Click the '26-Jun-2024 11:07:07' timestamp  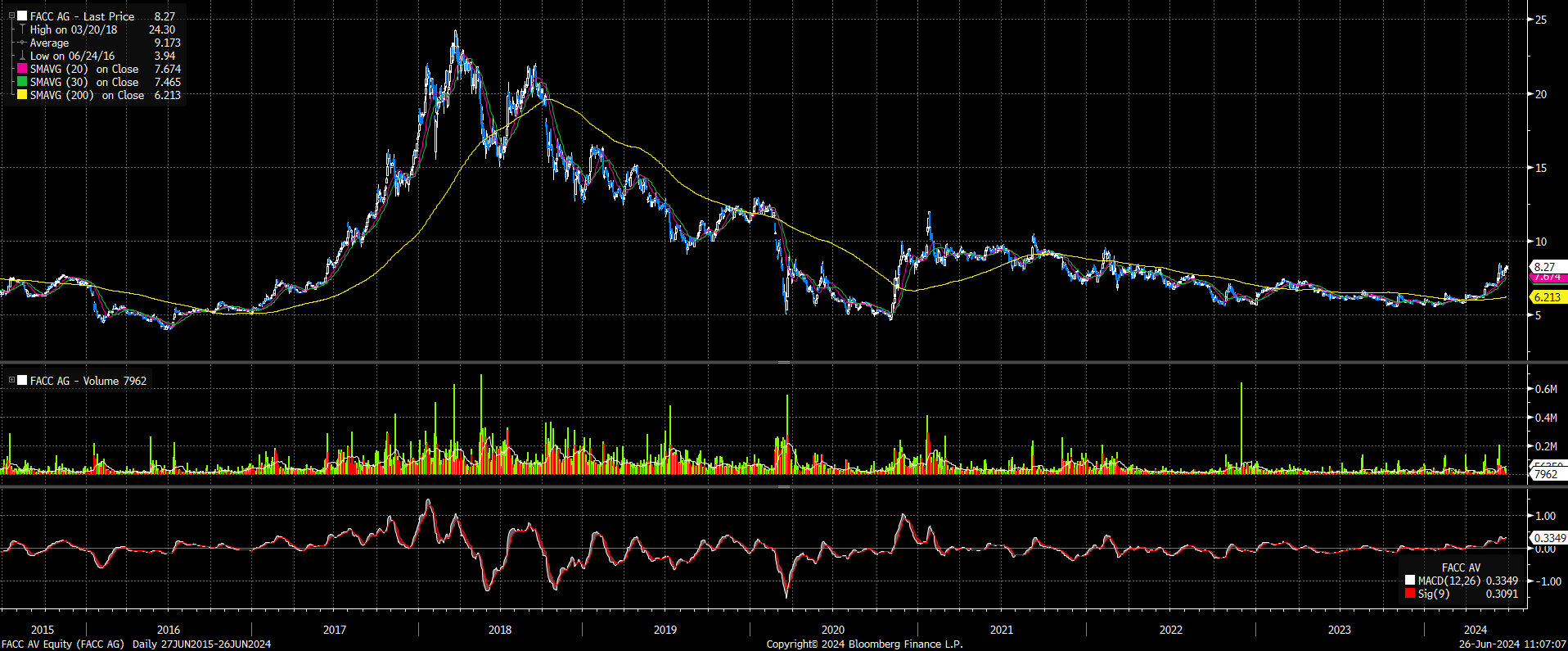pyautogui.click(x=1512, y=644)
